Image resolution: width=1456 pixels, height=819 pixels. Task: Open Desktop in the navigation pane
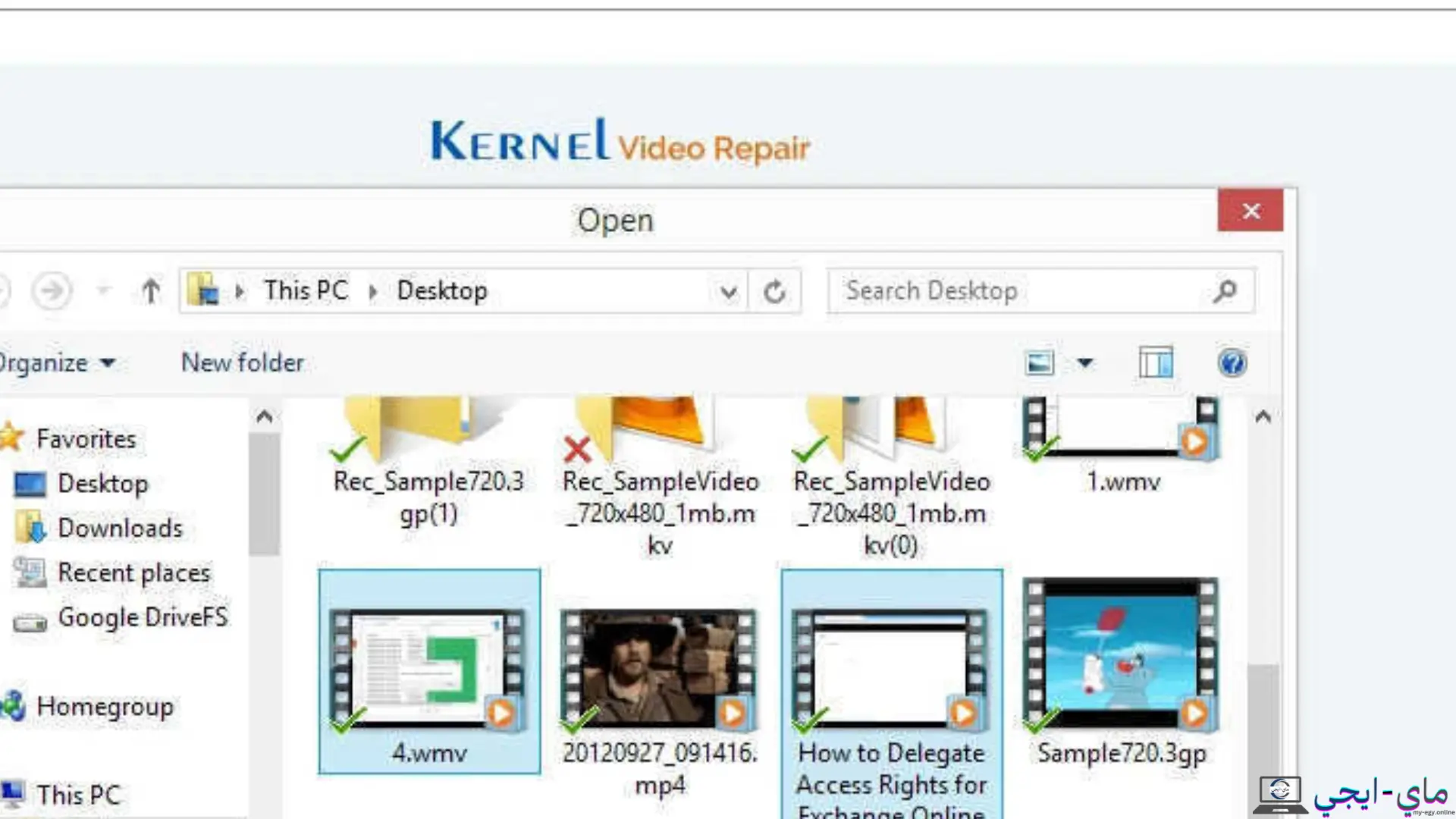click(x=103, y=484)
